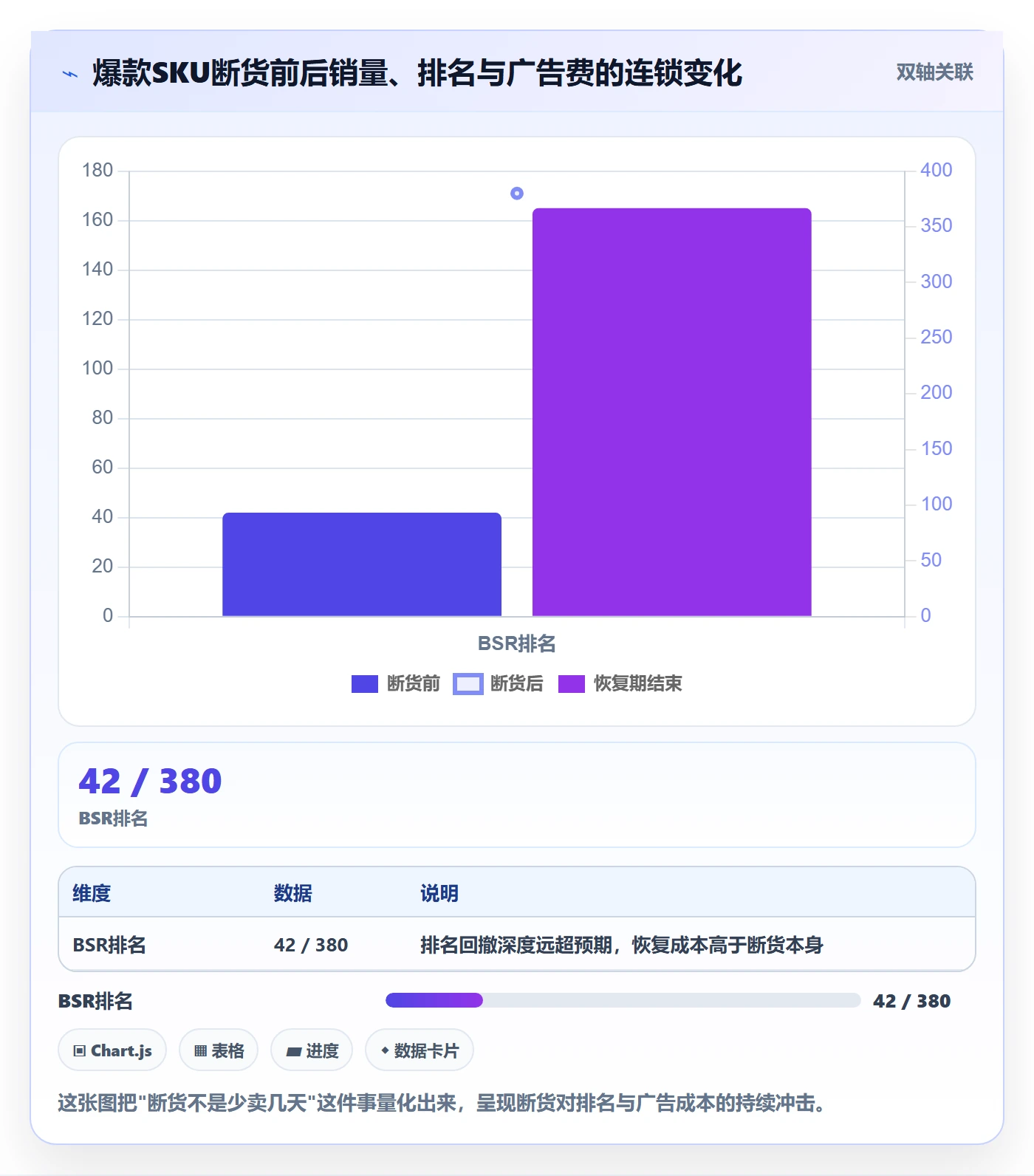Click the 说明 column header

tap(439, 893)
